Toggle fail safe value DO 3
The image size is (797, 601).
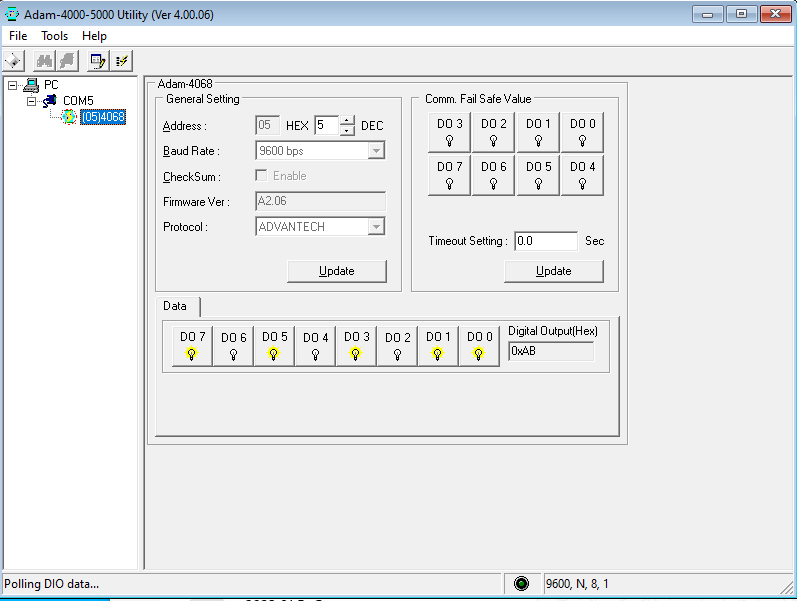tap(449, 132)
